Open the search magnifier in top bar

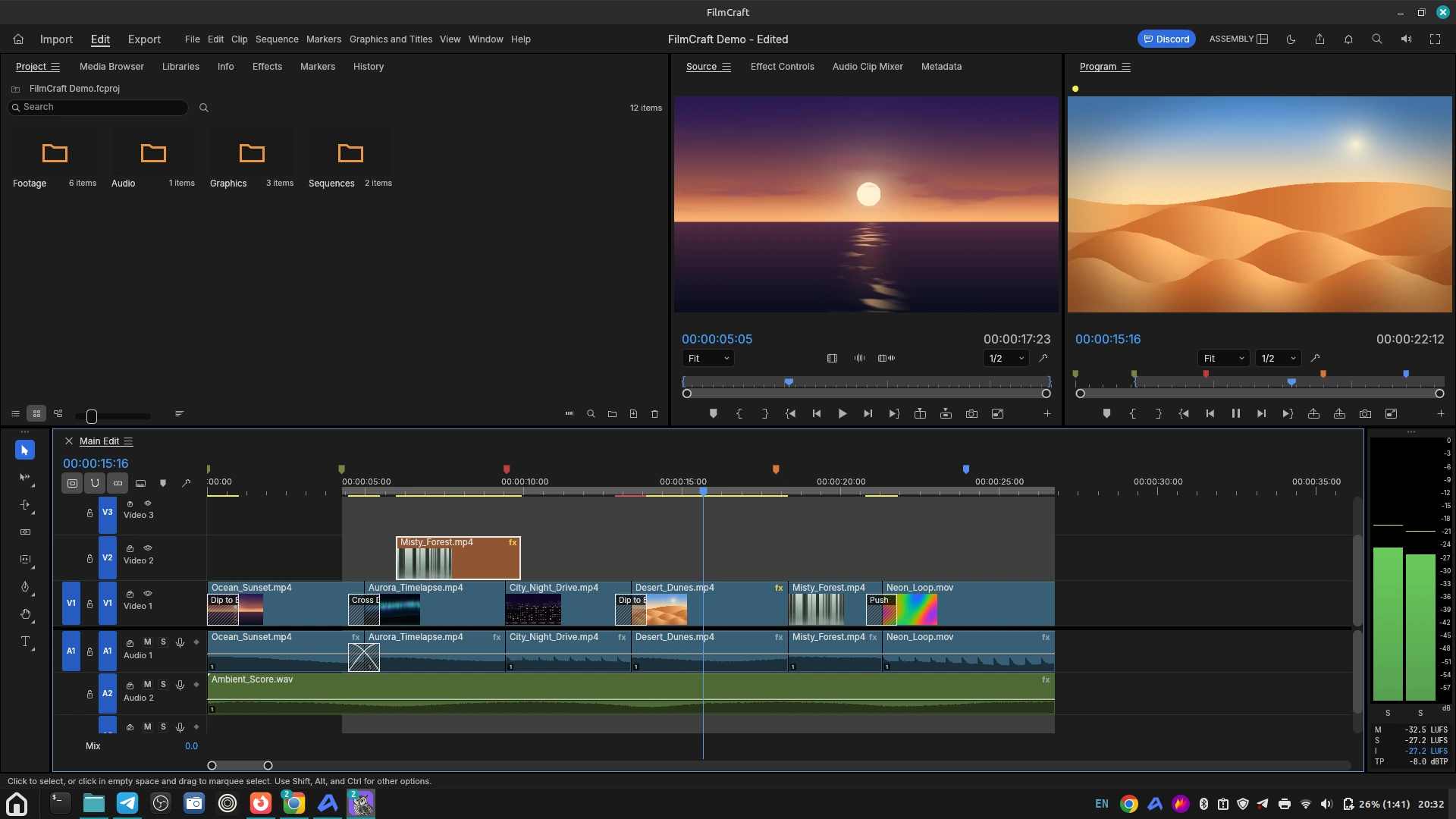pyautogui.click(x=1377, y=39)
